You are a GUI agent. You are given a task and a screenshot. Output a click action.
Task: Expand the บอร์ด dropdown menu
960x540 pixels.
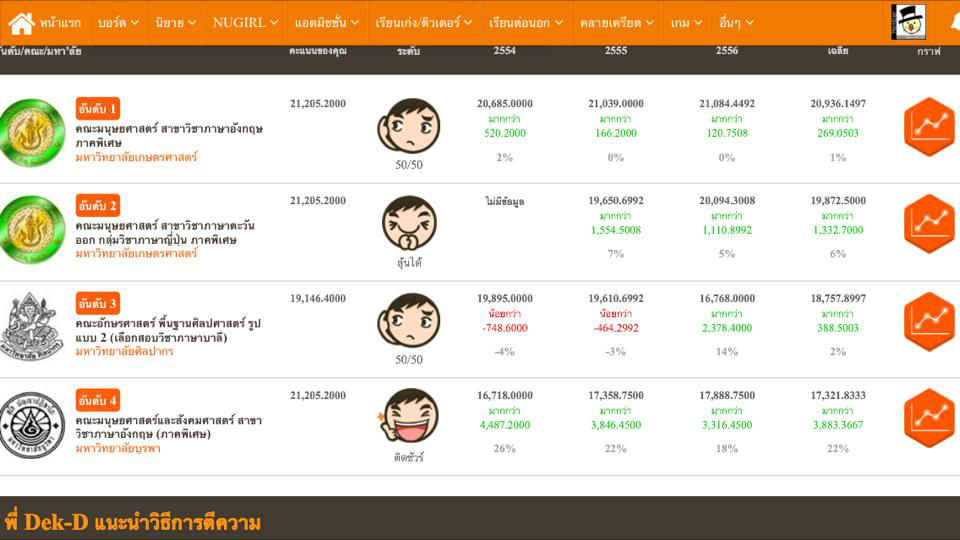(x=118, y=22)
